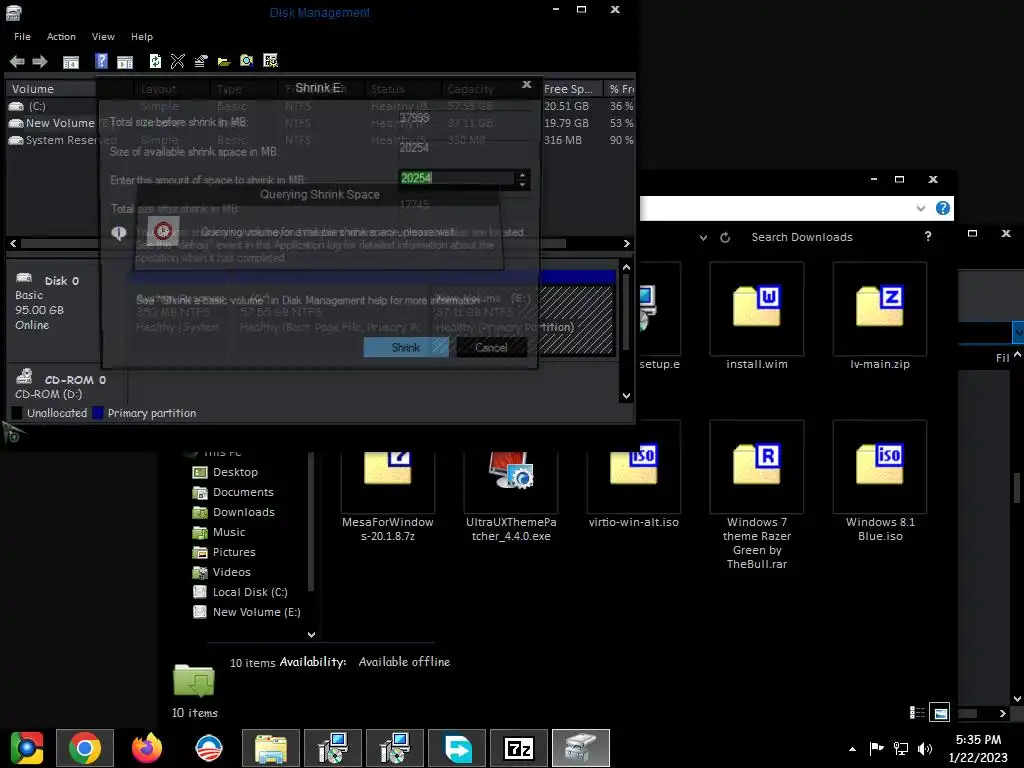Click the Action Center flag icon in tray
Viewport: 1024px width, 768px height.
click(876, 748)
